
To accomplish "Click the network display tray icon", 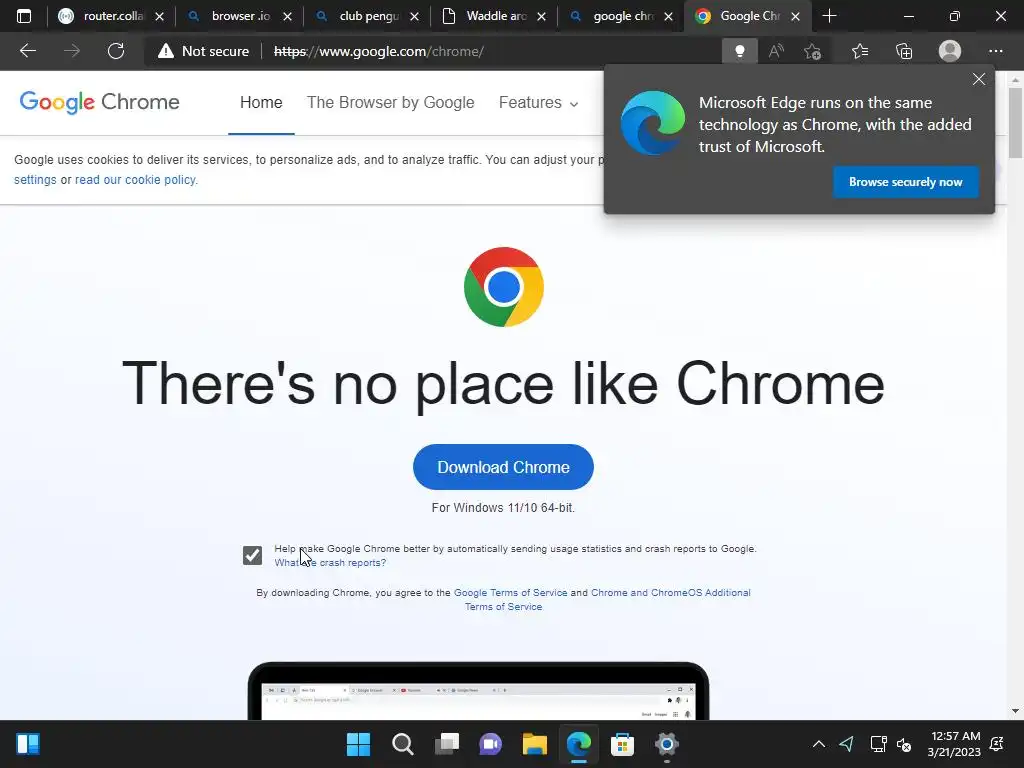I will pyautogui.click(x=878, y=744).
